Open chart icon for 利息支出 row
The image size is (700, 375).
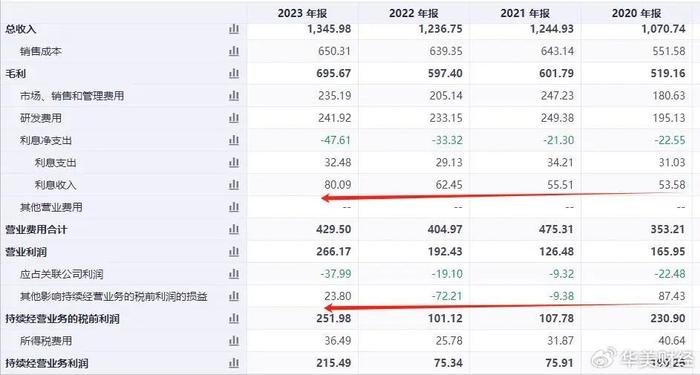[234, 162]
